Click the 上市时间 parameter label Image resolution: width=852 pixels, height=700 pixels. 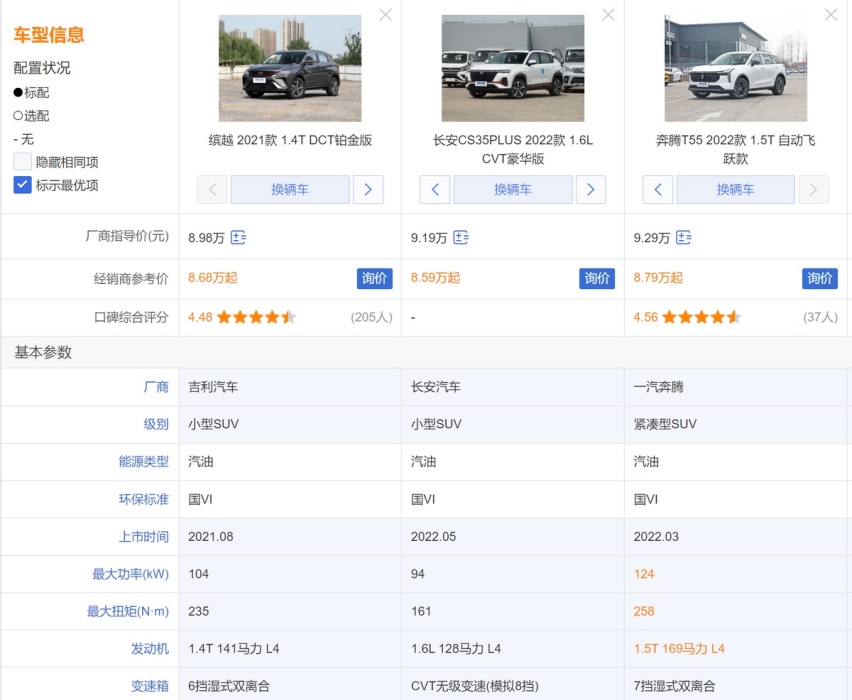click(143, 536)
